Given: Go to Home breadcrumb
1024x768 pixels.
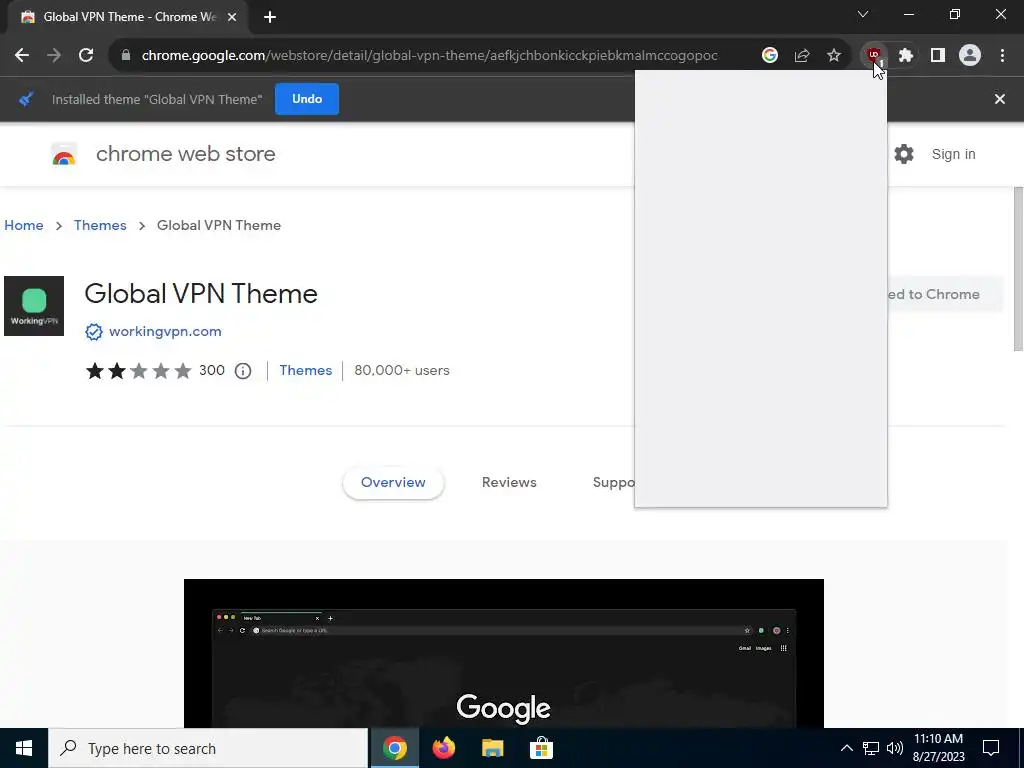Looking at the screenshot, I should click(x=24, y=225).
